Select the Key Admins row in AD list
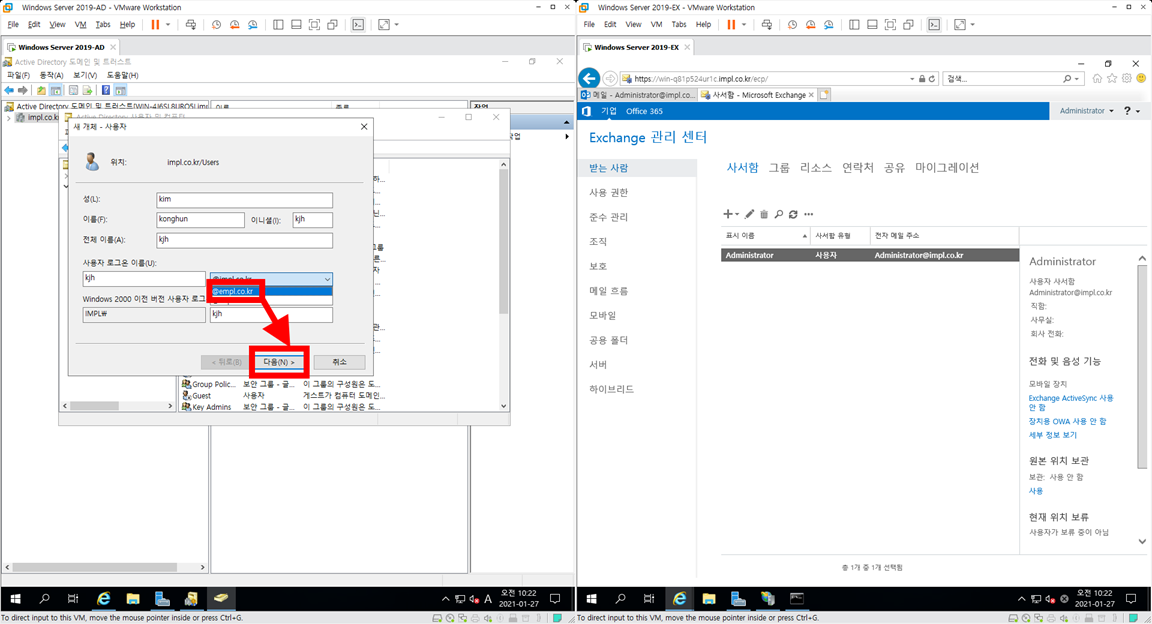The width and height of the screenshot is (1152, 624). click(x=282, y=406)
